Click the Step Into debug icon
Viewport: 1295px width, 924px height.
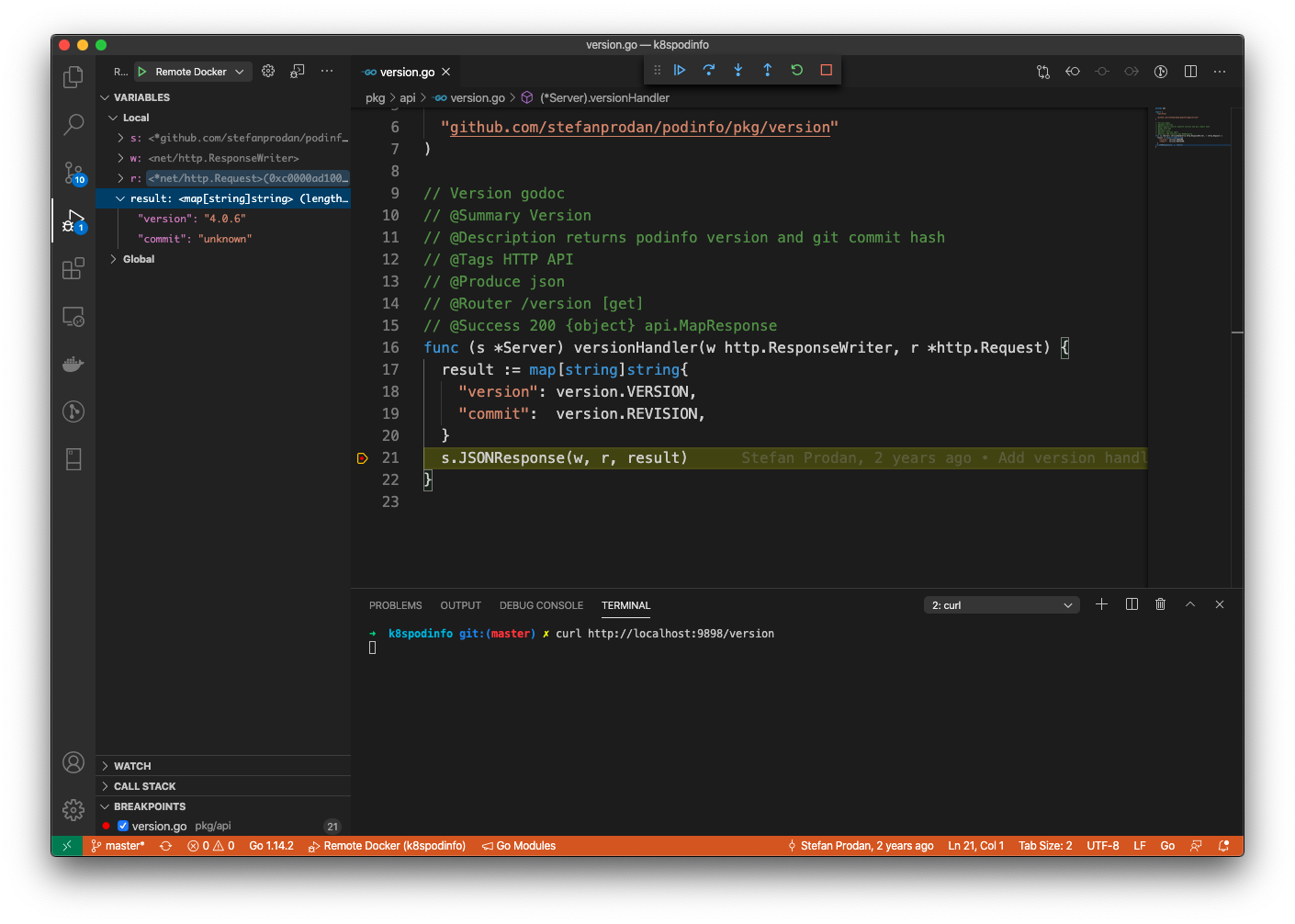(x=738, y=70)
